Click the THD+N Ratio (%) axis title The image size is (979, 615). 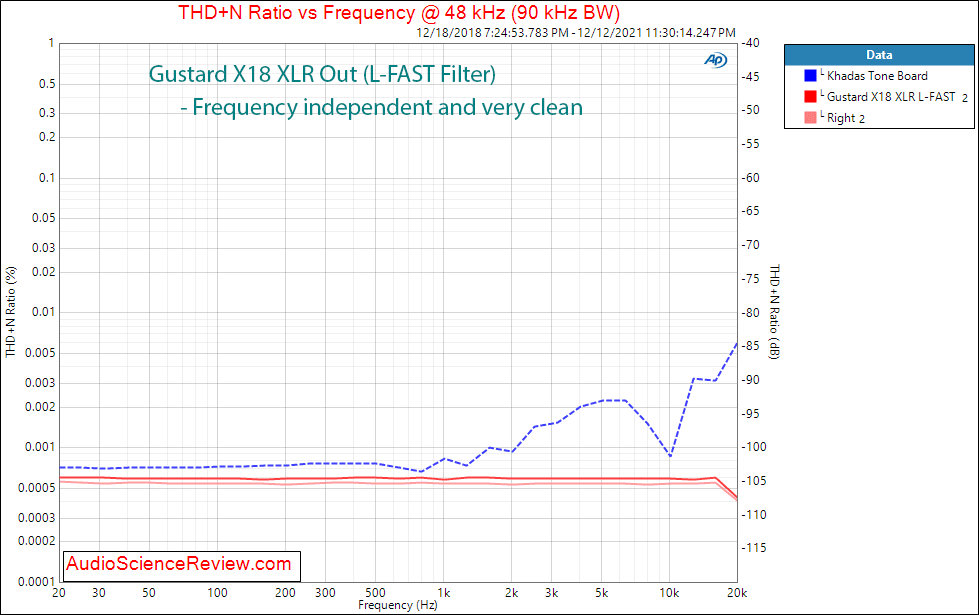click(x=11, y=312)
